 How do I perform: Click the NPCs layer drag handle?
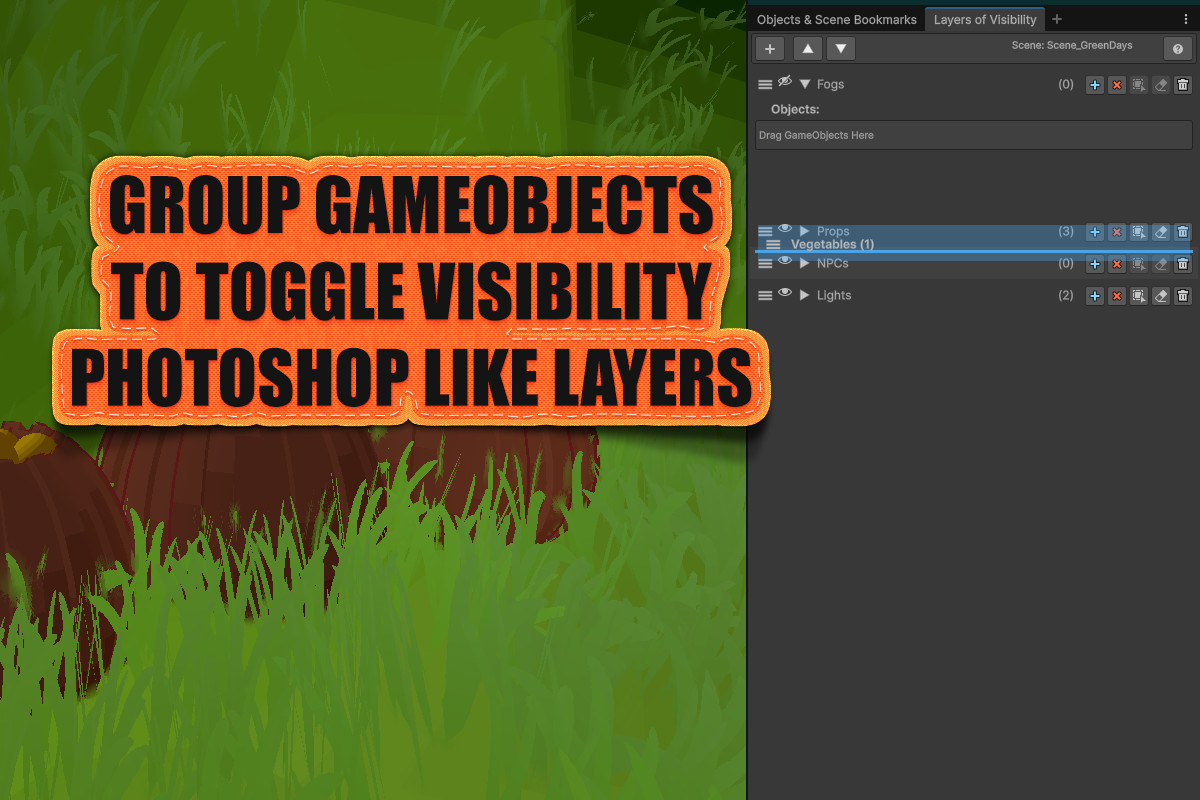765,264
